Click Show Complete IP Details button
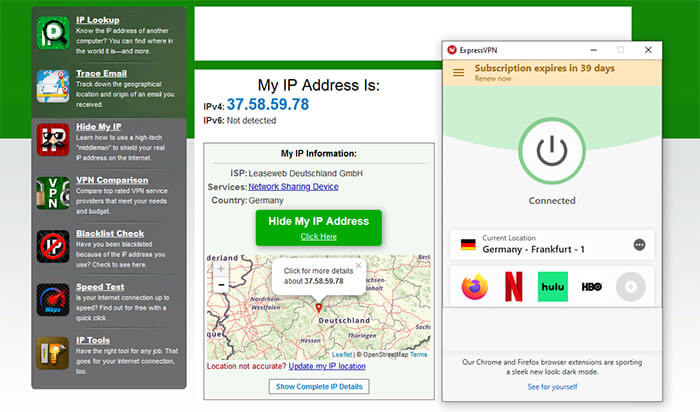 319,387
